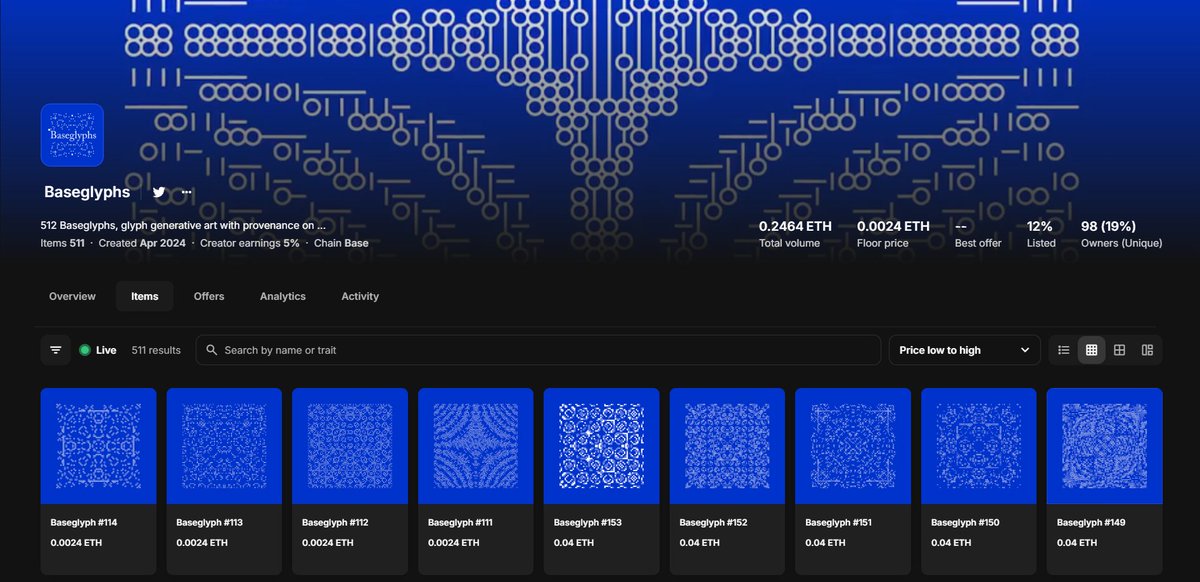Open the Price low to high dropdown
The height and width of the screenshot is (582, 1200).
pyautogui.click(x=965, y=350)
